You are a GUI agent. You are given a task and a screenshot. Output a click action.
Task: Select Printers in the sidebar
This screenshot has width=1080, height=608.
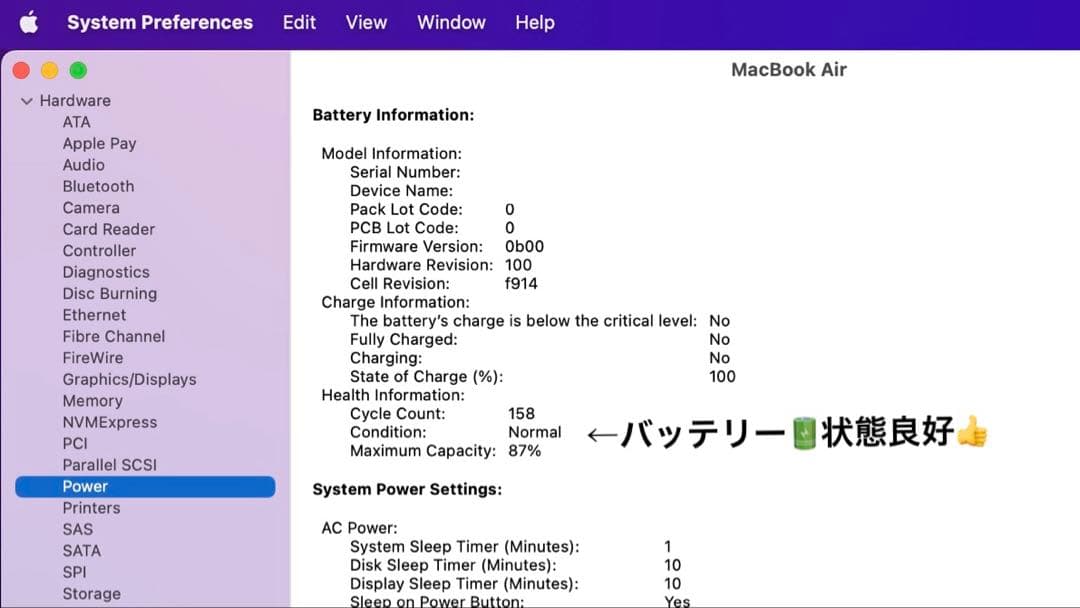[x=91, y=507]
